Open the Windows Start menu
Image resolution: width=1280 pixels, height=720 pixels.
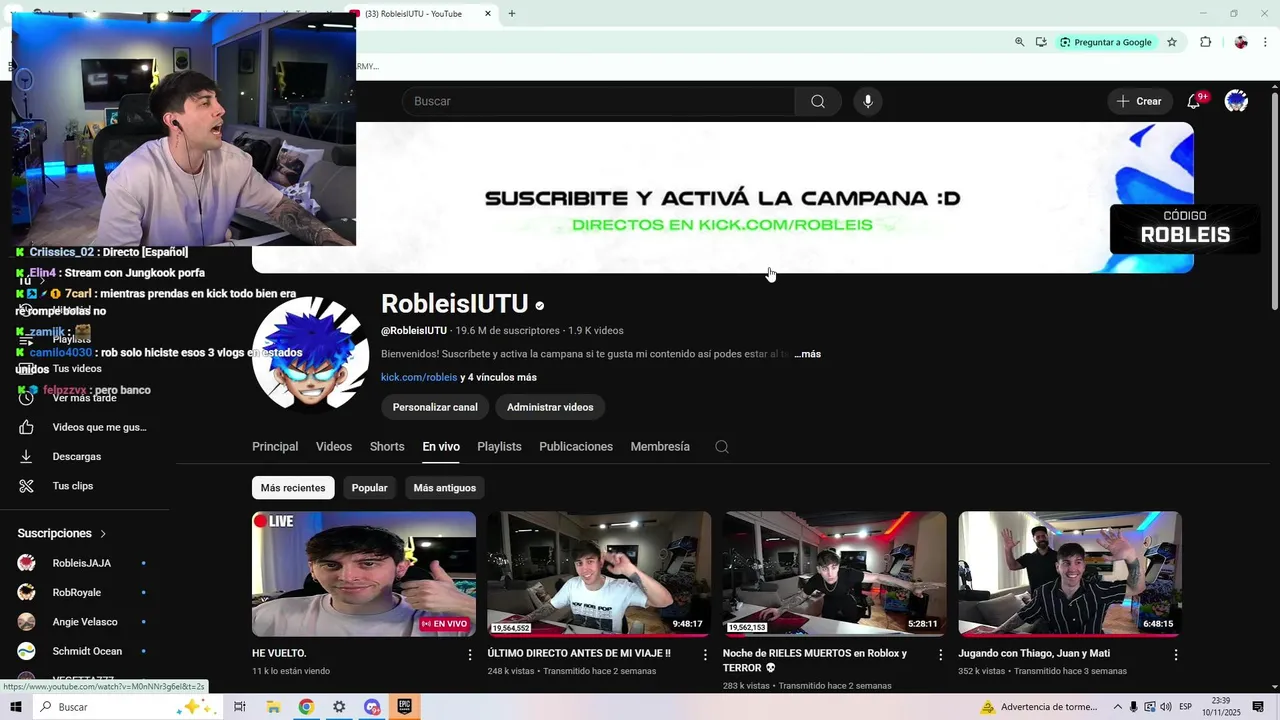point(15,707)
